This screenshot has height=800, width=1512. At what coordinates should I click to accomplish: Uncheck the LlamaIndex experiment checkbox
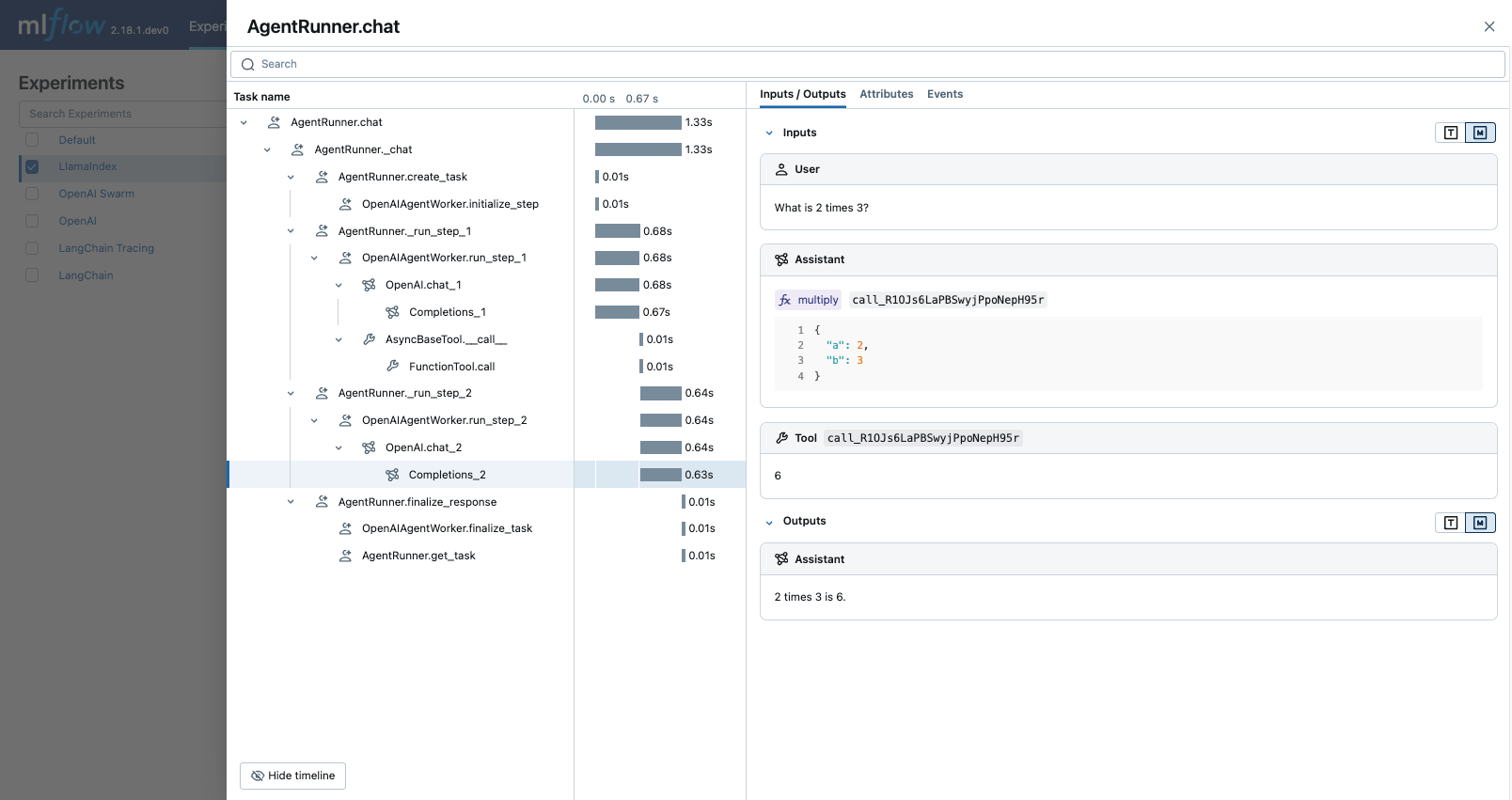coord(32,167)
